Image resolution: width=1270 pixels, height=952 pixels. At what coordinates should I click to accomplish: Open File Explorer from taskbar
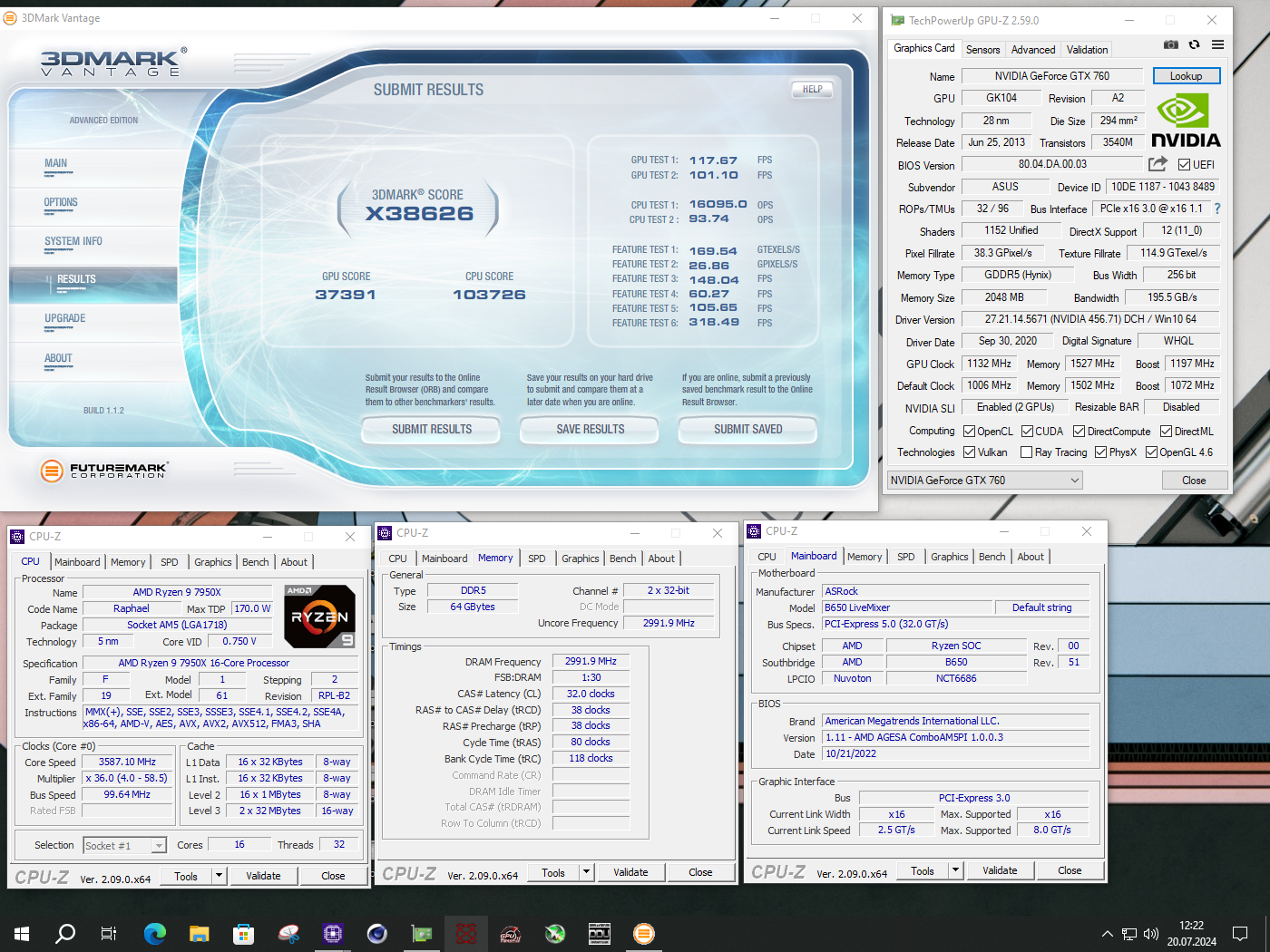pos(200,933)
